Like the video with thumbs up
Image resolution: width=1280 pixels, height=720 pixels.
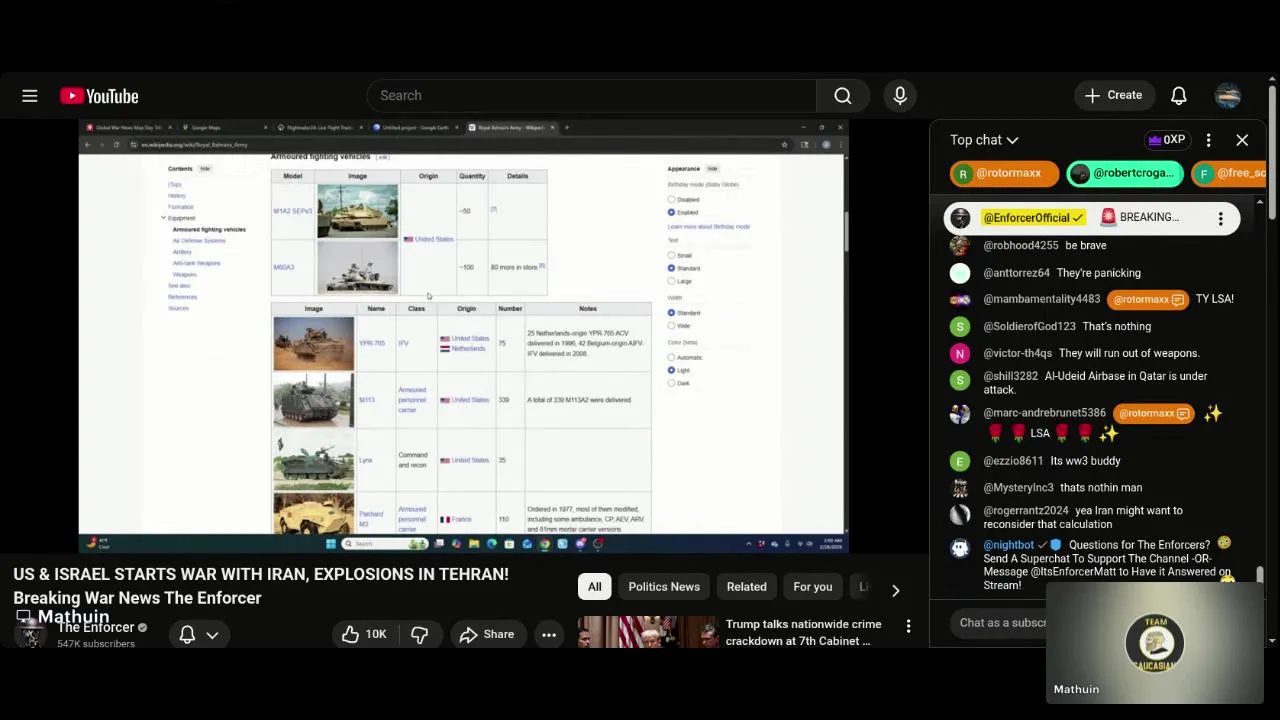point(364,634)
